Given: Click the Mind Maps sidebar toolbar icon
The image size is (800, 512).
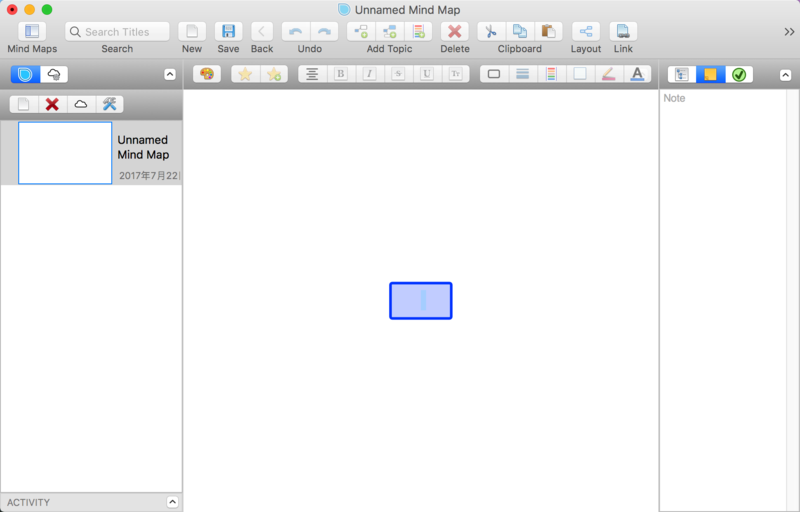Looking at the screenshot, I should (32, 32).
